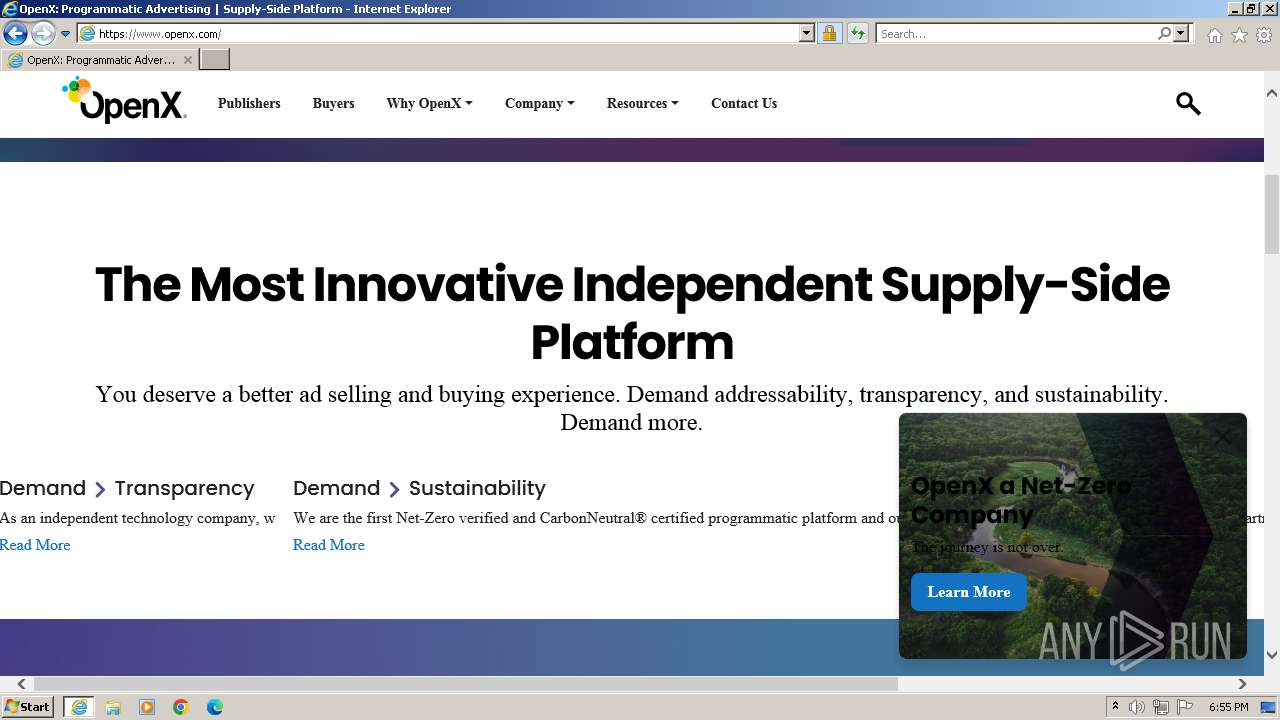Click the security lock icon
The image size is (1280, 720).
829,33
